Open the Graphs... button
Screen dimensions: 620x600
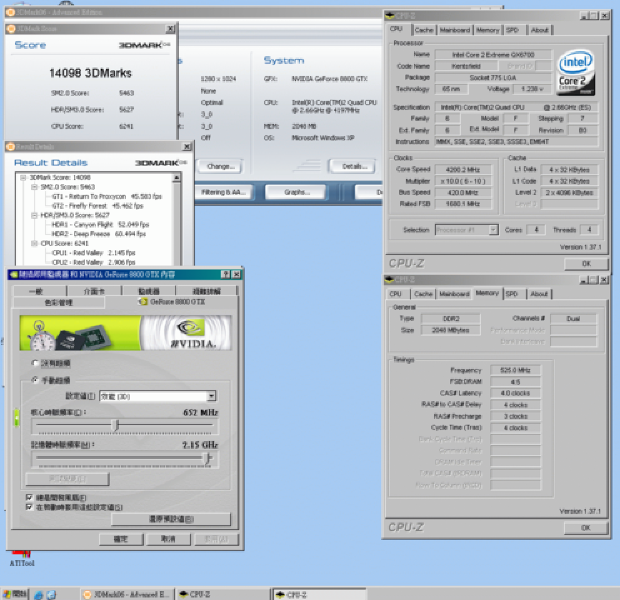[297, 192]
